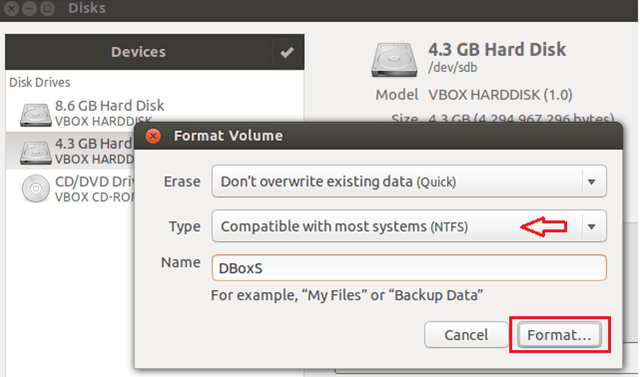Close the Format Volume dialog via red X
Viewport: 640px width, 377px height.
153,136
